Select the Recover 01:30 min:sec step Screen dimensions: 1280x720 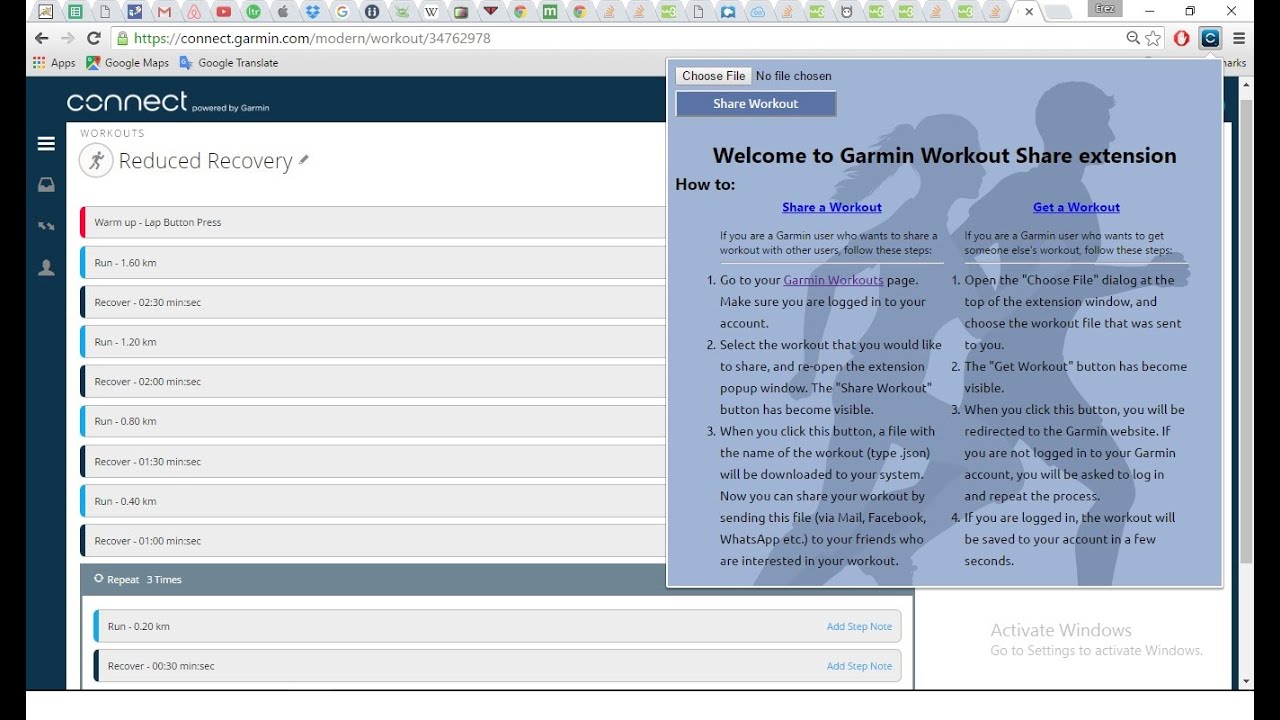[x=374, y=461]
